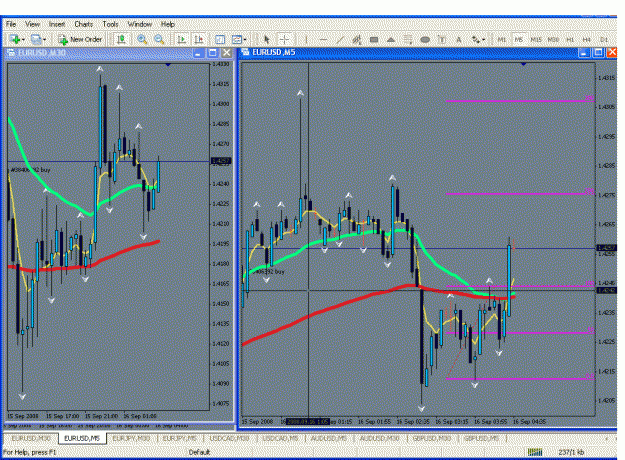The width and height of the screenshot is (625, 460).
Task: Switch to the GBPUSD,M5 chart tab
Action: tap(481, 438)
